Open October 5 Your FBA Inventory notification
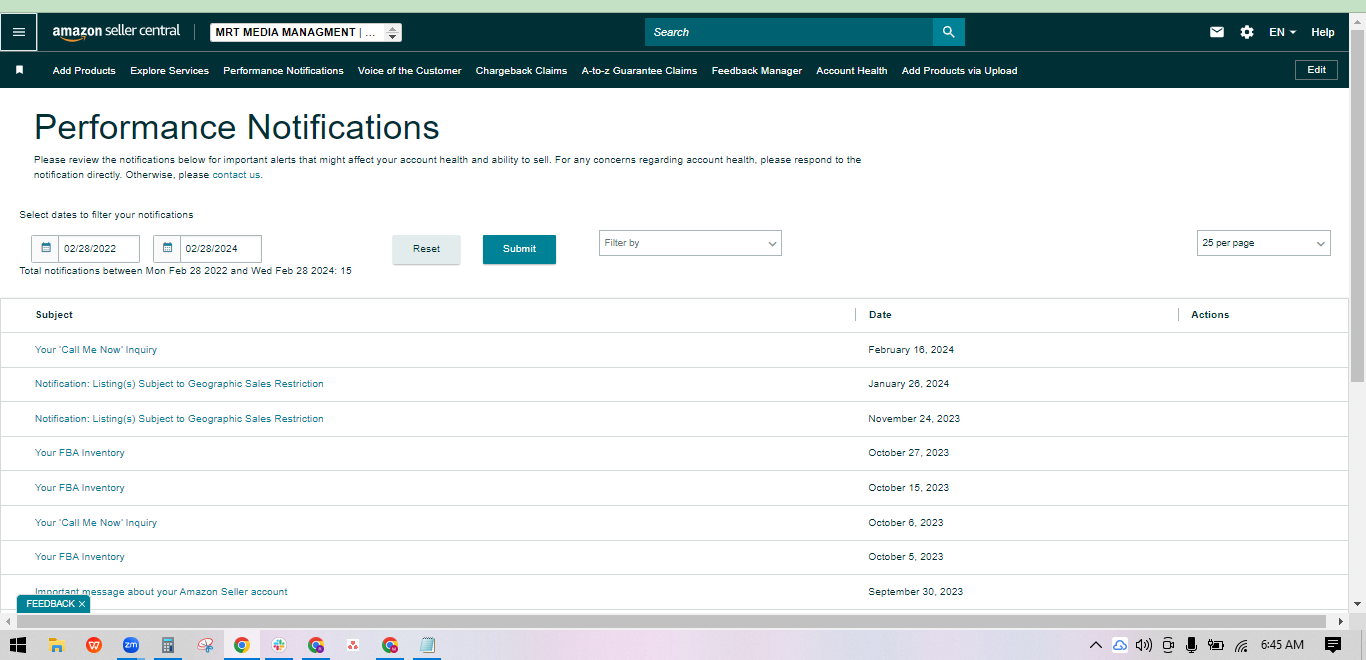Viewport: 1366px width, 660px height. click(x=80, y=557)
